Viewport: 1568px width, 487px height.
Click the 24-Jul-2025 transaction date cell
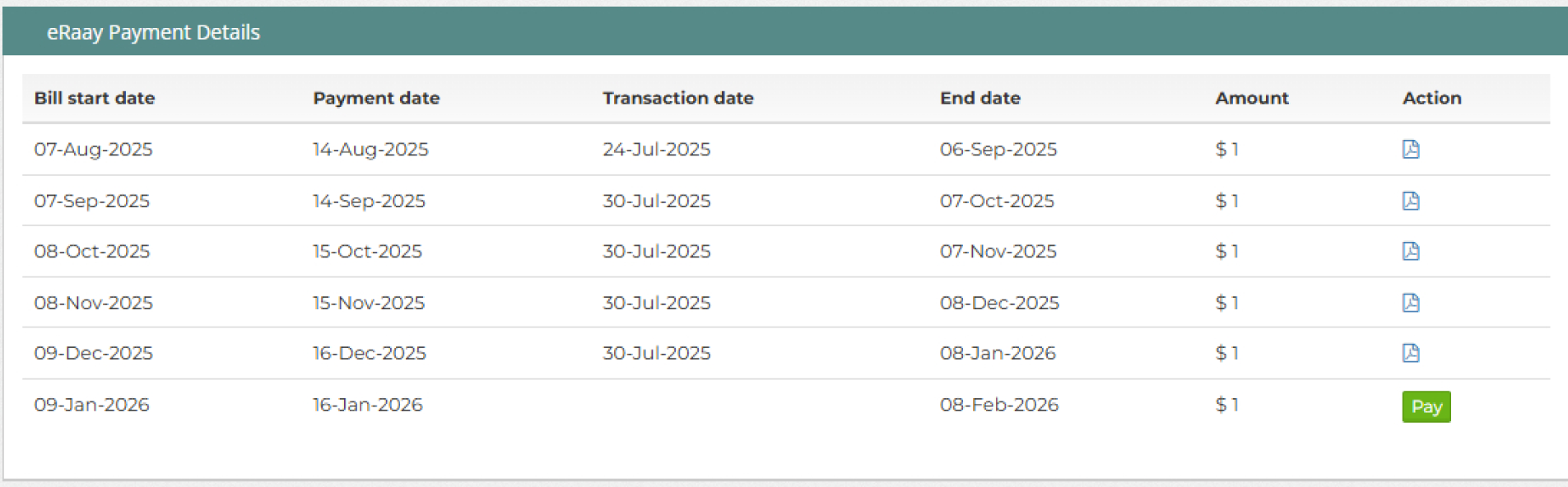coord(656,149)
